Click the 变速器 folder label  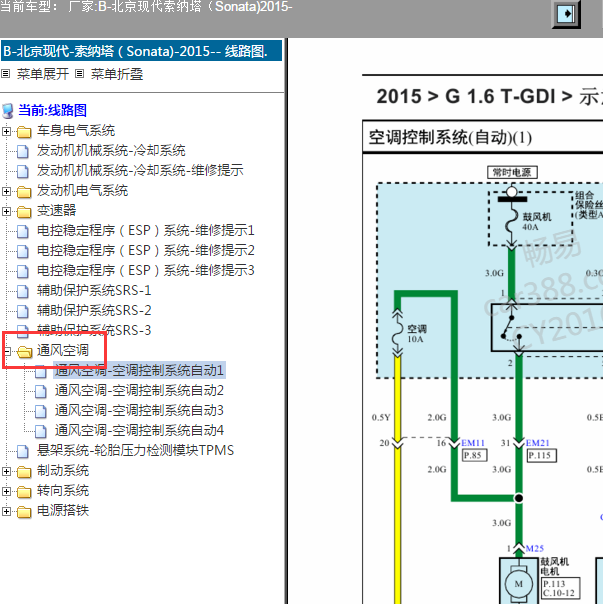click(x=57, y=211)
